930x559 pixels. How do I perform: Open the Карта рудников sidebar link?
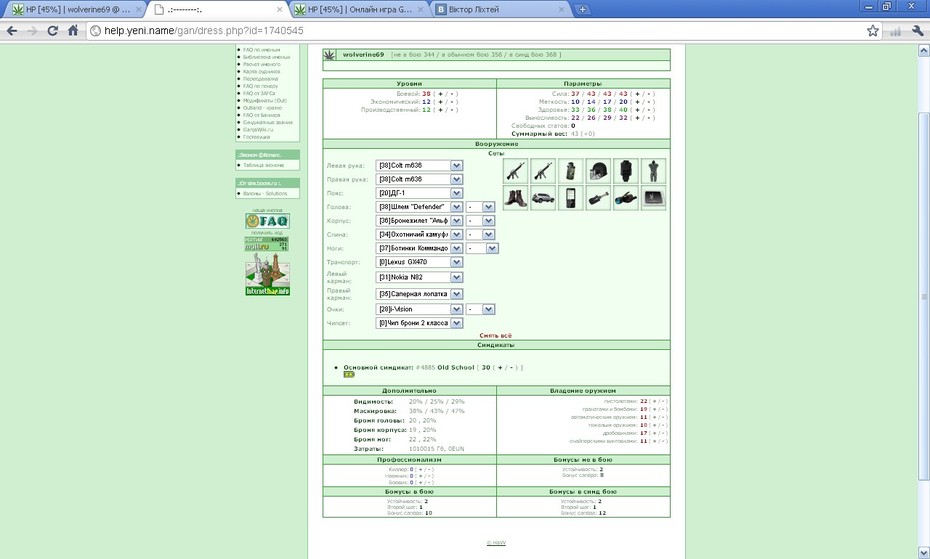coord(262,72)
